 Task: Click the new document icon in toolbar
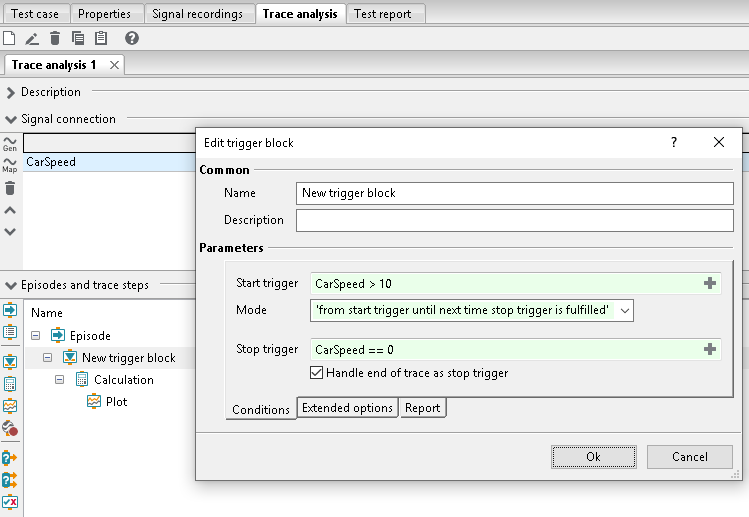[x=9, y=38]
